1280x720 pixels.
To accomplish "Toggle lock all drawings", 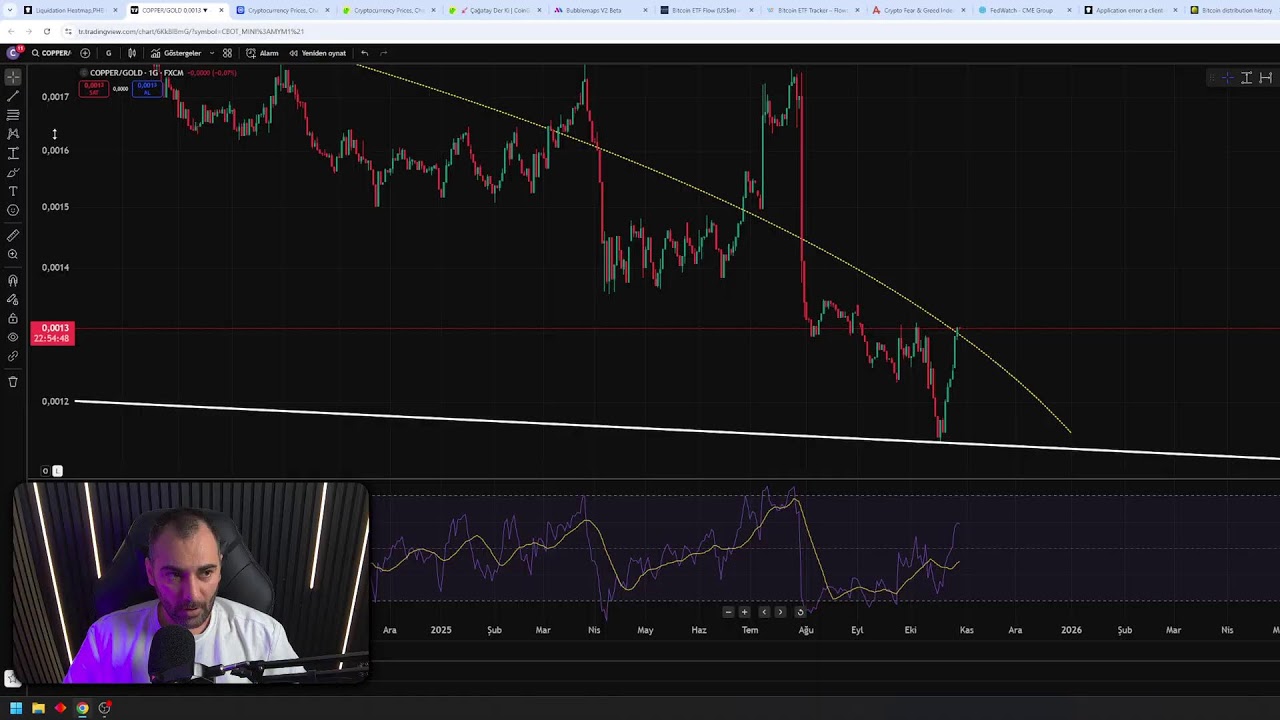I will 13,319.
